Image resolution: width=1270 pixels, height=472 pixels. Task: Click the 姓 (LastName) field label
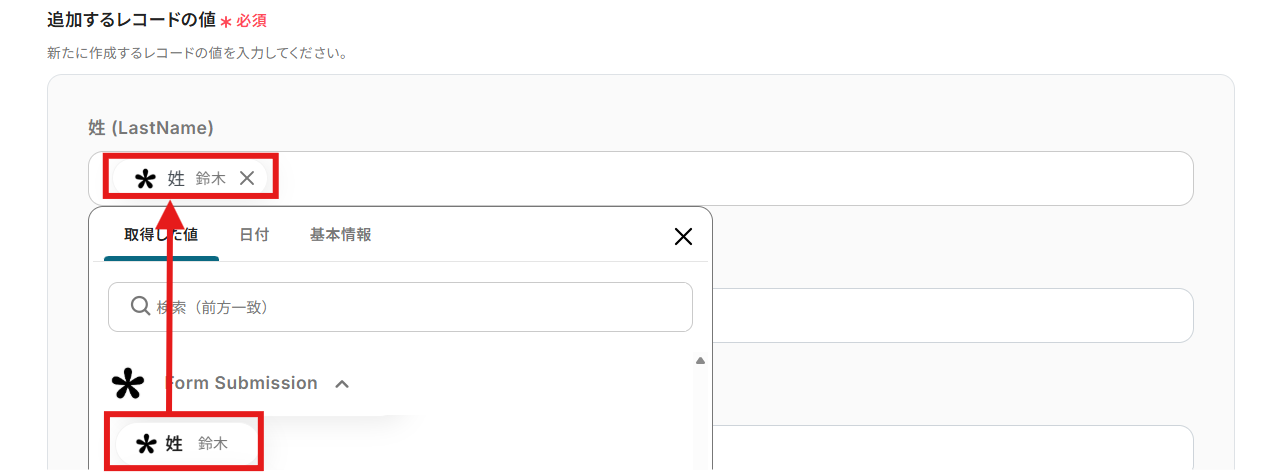click(x=150, y=128)
